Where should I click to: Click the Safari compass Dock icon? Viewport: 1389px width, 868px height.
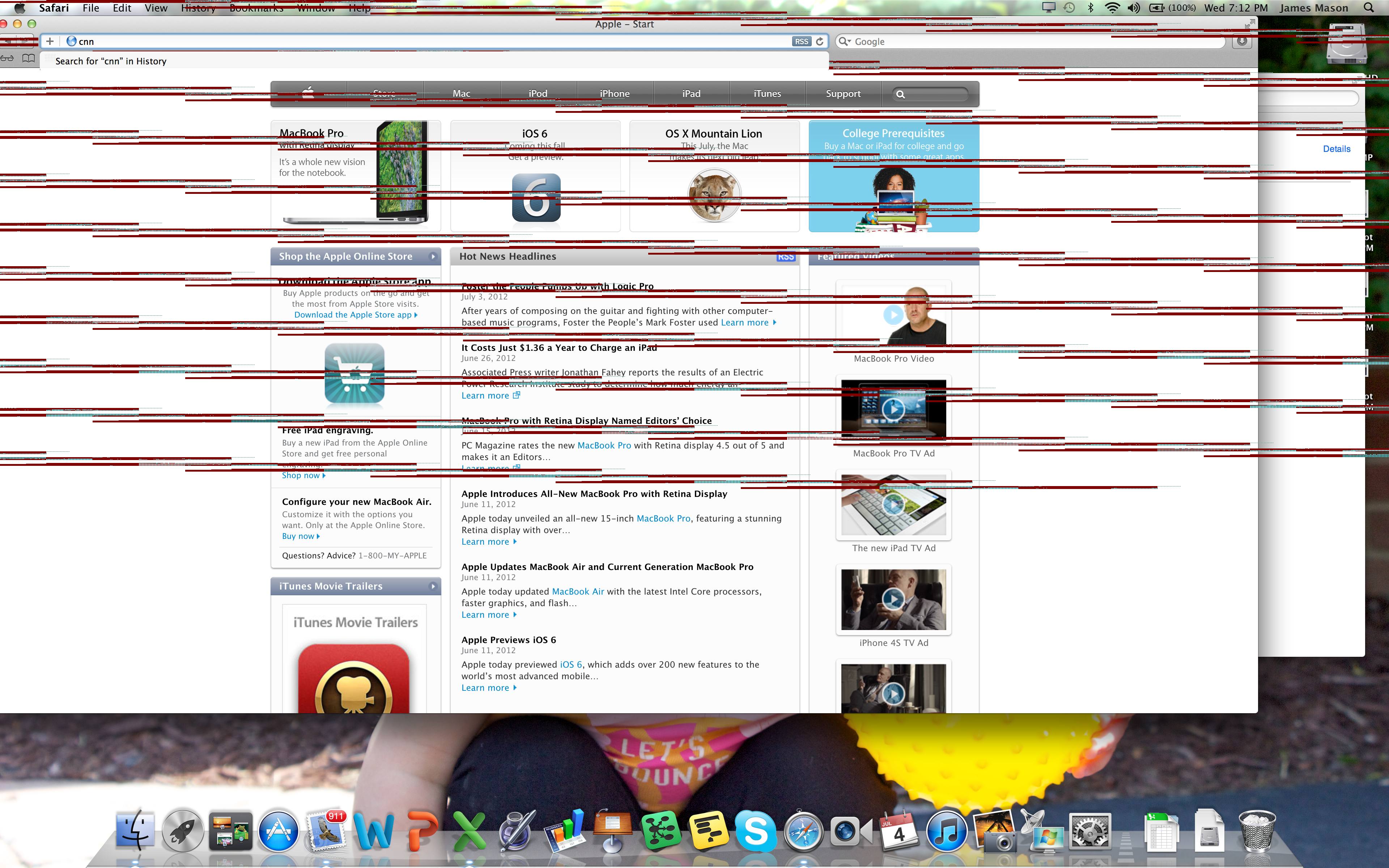click(803, 831)
